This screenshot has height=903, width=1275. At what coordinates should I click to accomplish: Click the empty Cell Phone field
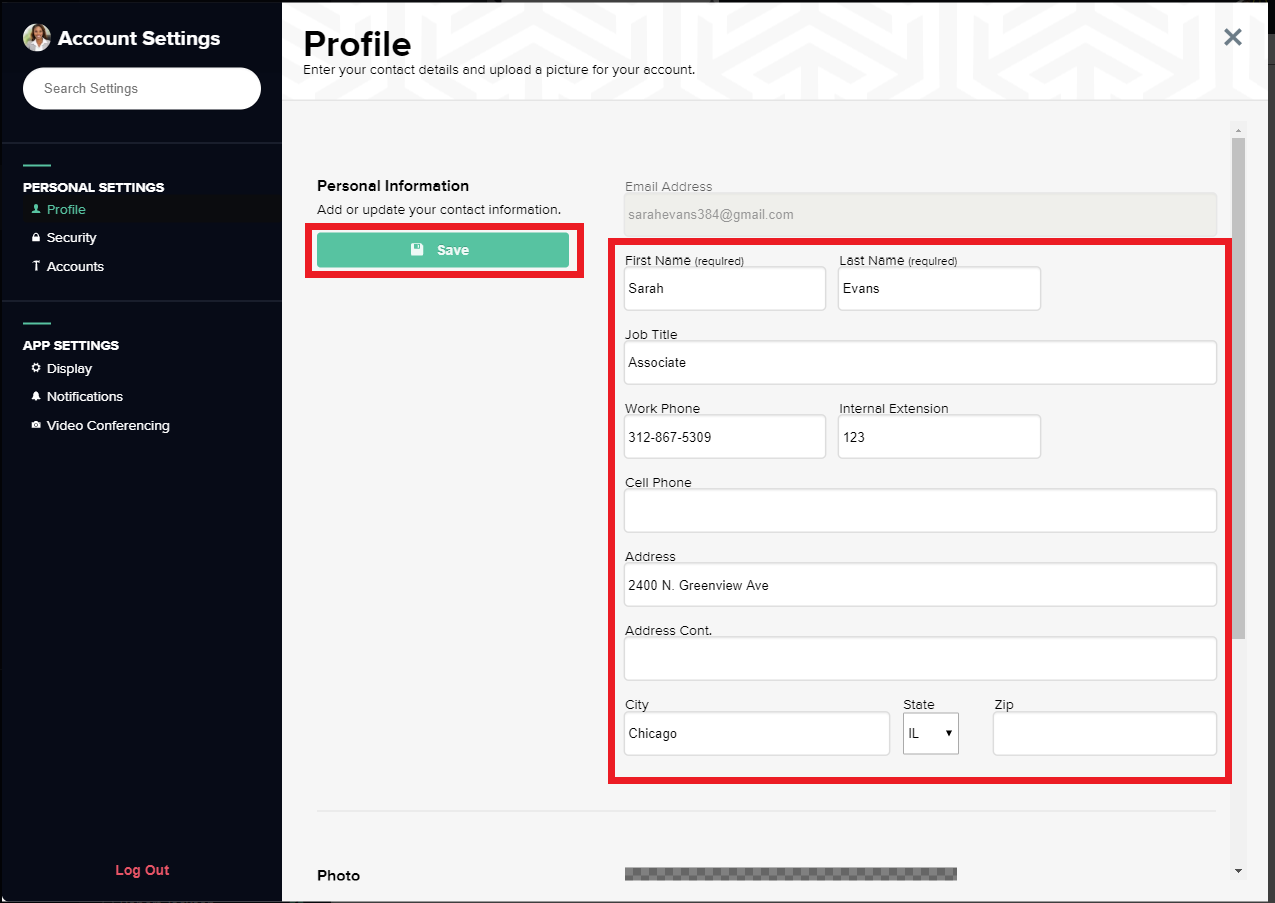click(x=920, y=511)
